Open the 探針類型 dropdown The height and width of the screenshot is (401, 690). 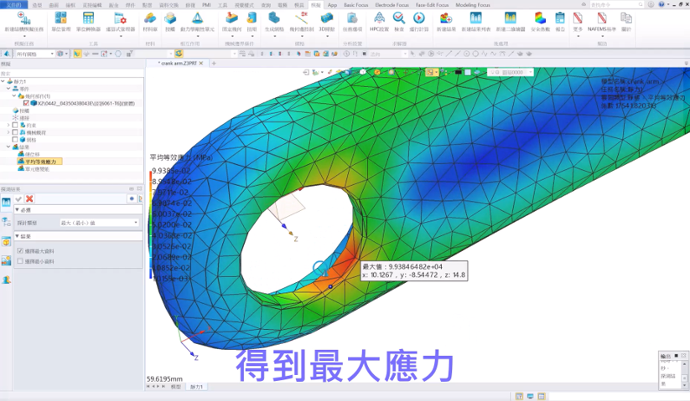click(98, 223)
